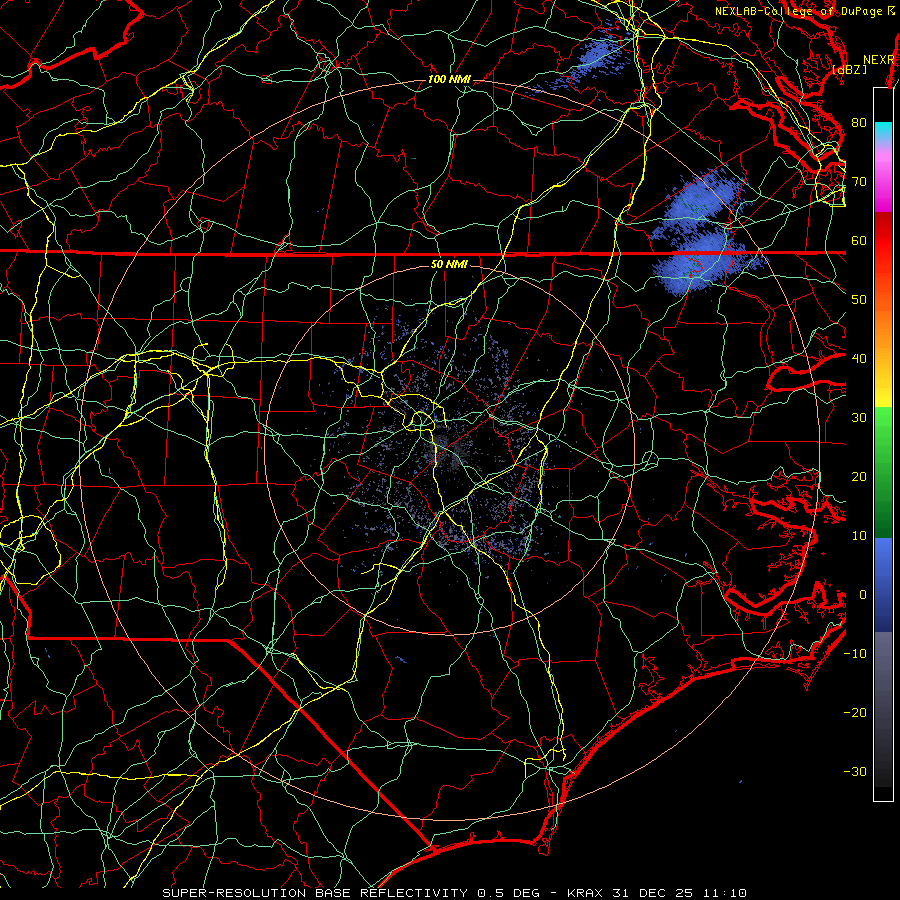Click the KRAX station identifier in the caption
The height and width of the screenshot is (900, 900).
(585, 893)
